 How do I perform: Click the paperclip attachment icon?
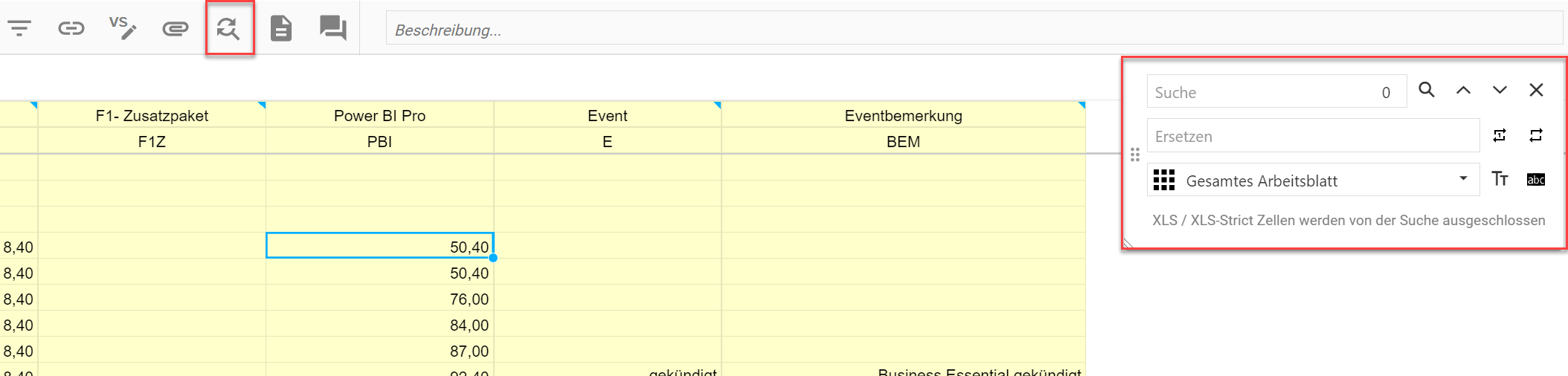pyautogui.click(x=176, y=29)
